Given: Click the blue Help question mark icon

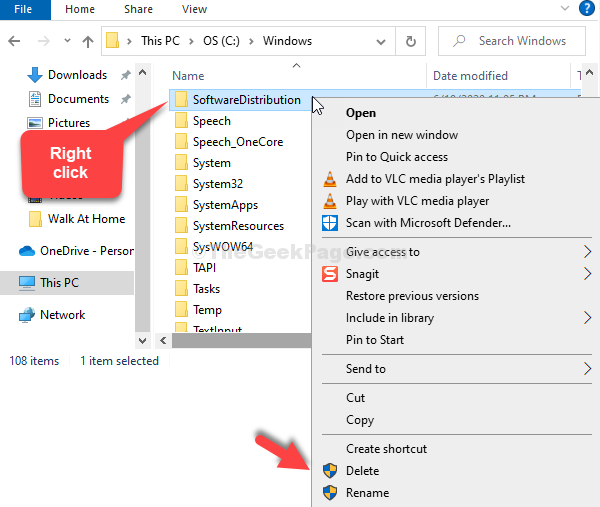Looking at the screenshot, I should coord(587,8).
